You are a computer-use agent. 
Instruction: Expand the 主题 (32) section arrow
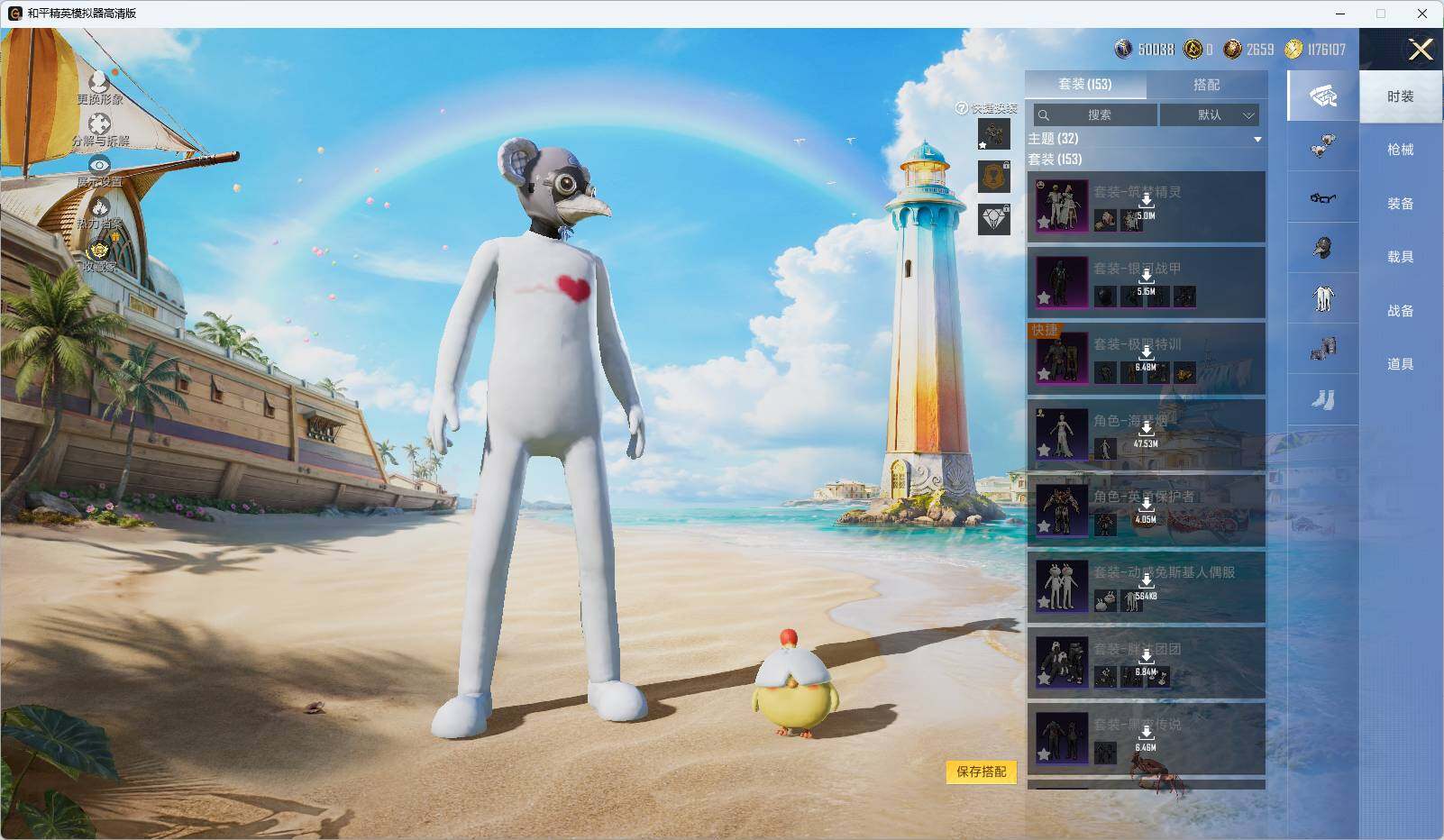tap(1257, 140)
